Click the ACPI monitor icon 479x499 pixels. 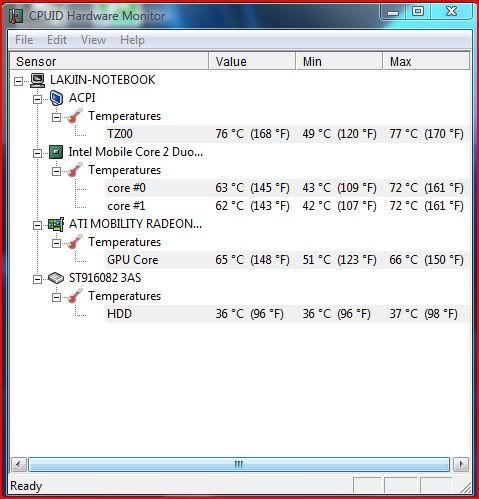coord(56,98)
